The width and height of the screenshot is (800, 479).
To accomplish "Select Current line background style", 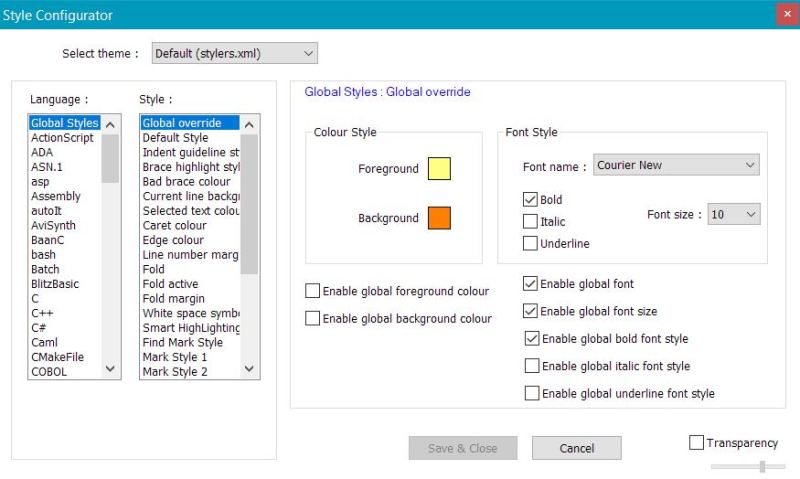I will tap(190, 196).
